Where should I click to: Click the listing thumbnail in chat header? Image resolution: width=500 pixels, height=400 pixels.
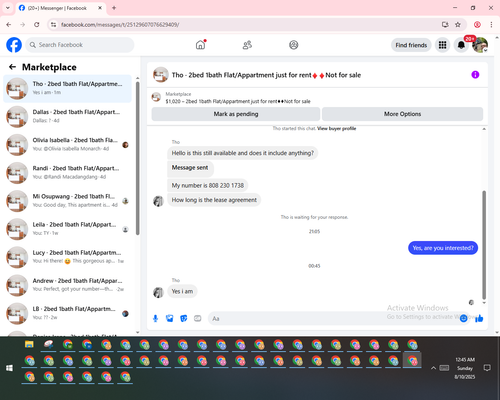point(161,75)
